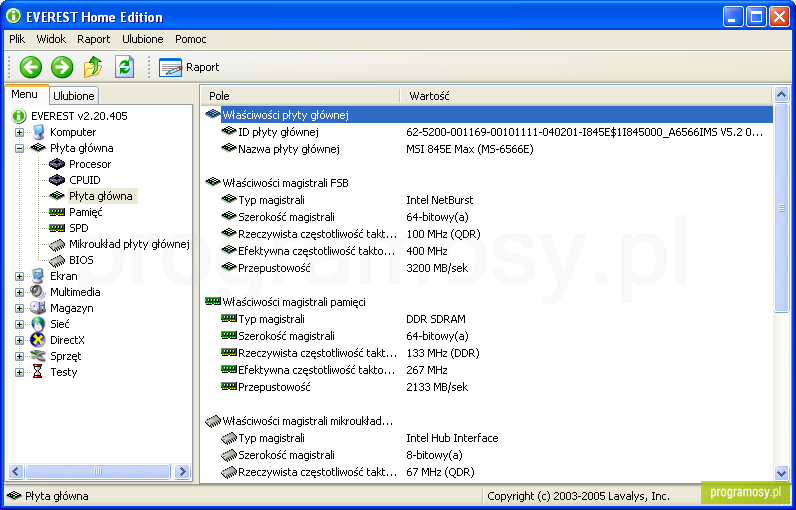
Task: Select the Procesor tree item label
Action: 90,164
